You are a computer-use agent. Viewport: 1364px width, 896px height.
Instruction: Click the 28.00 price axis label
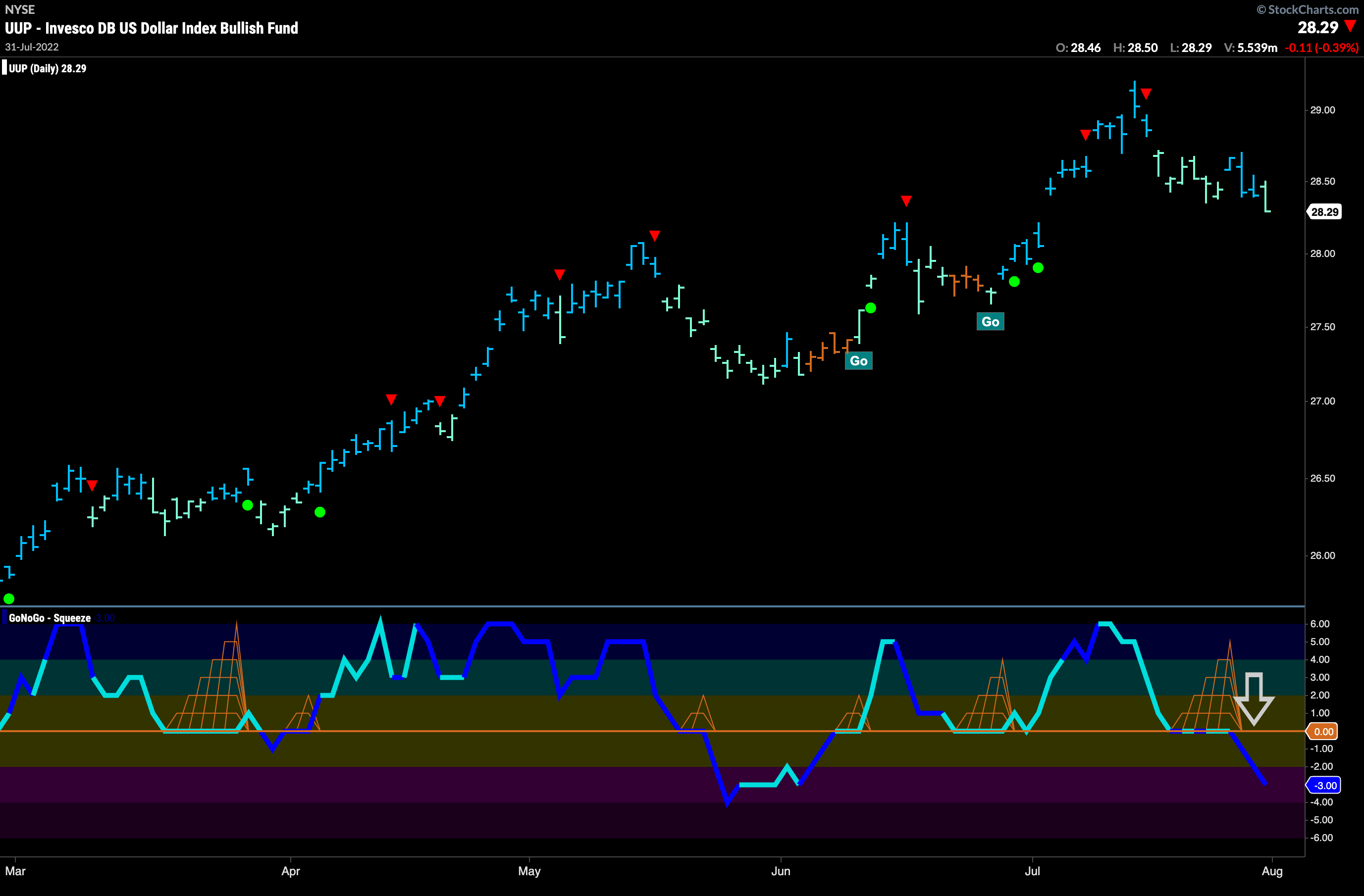pos(1323,254)
